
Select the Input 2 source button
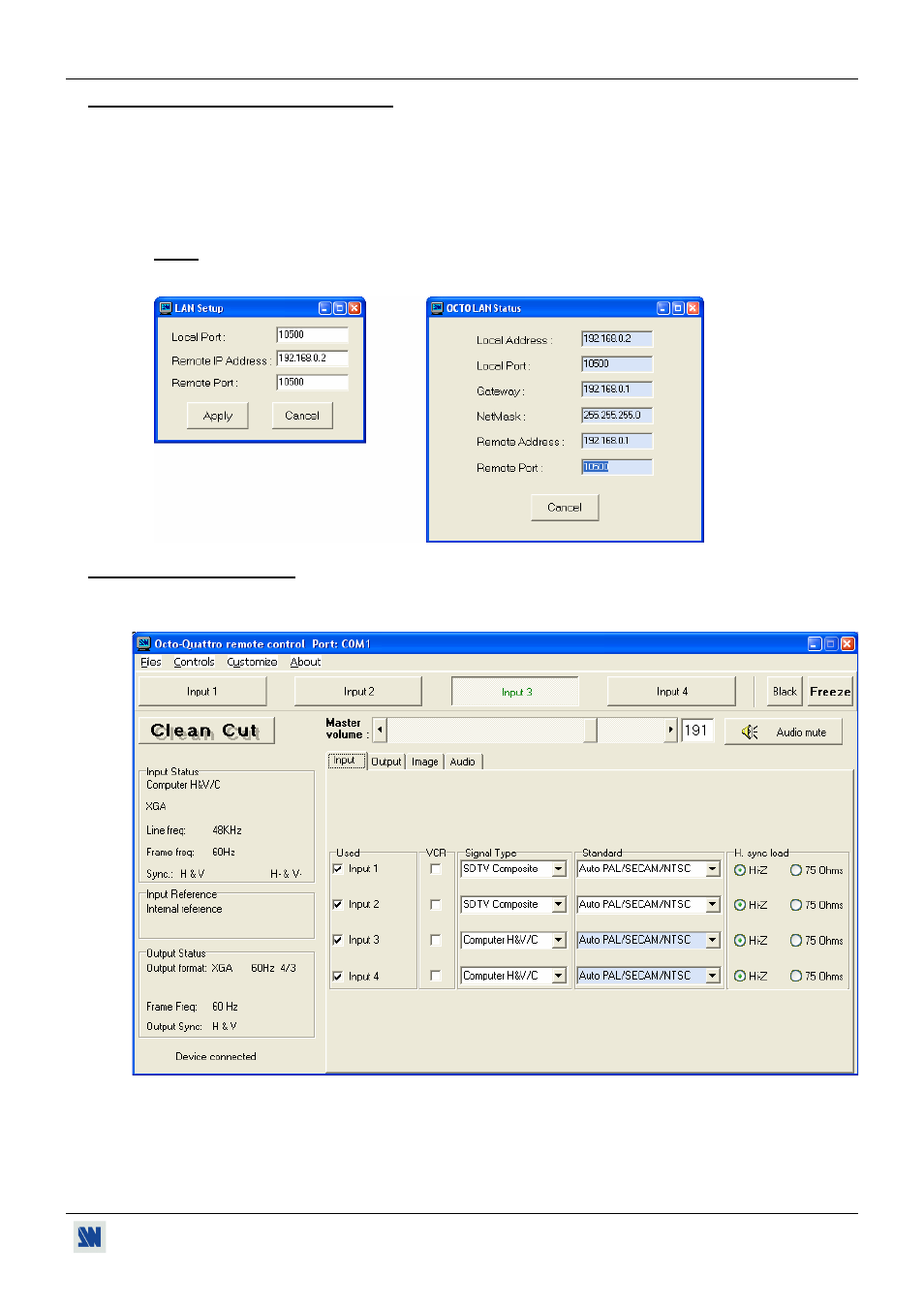point(358,692)
